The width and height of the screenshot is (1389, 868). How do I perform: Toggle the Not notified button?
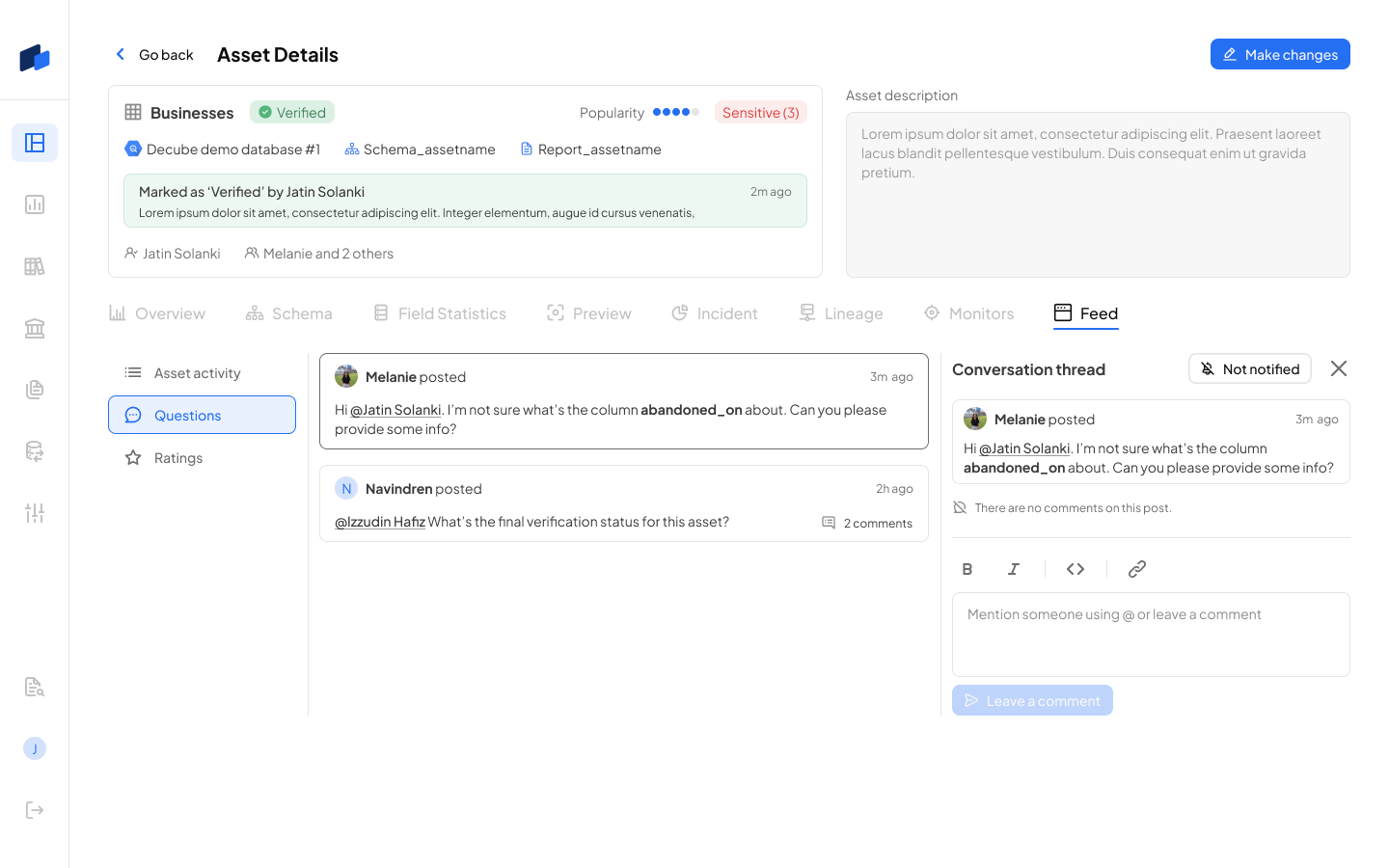click(x=1249, y=369)
